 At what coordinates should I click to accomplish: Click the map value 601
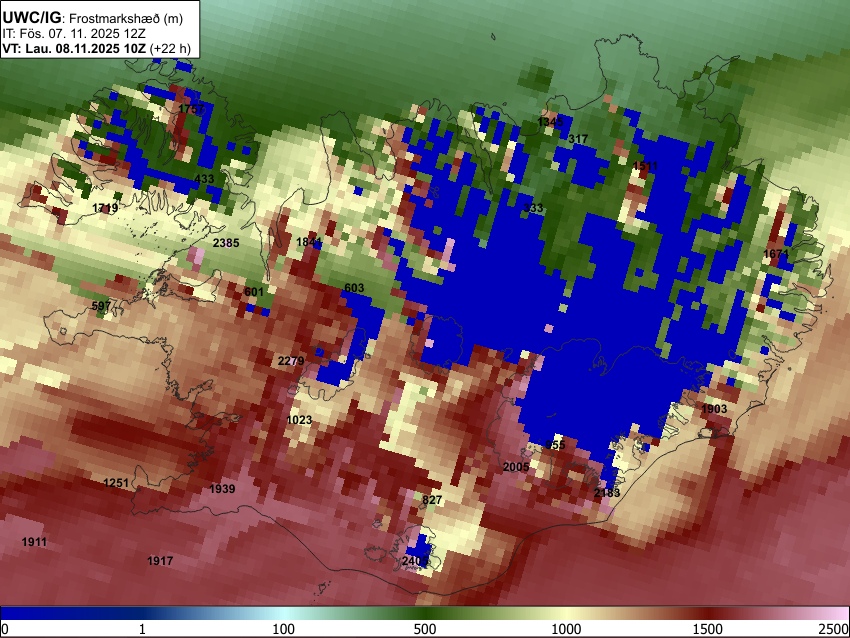coord(254,292)
